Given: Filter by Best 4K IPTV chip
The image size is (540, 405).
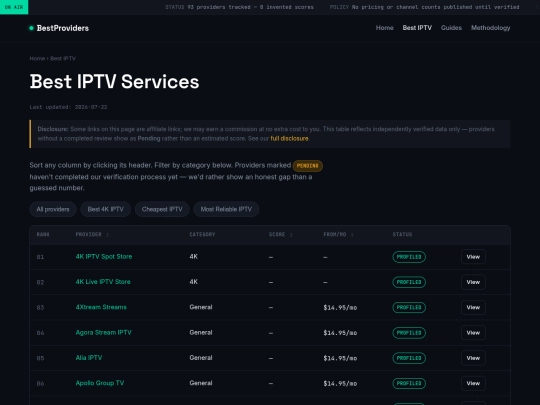Looking at the screenshot, I should [x=105, y=209].
